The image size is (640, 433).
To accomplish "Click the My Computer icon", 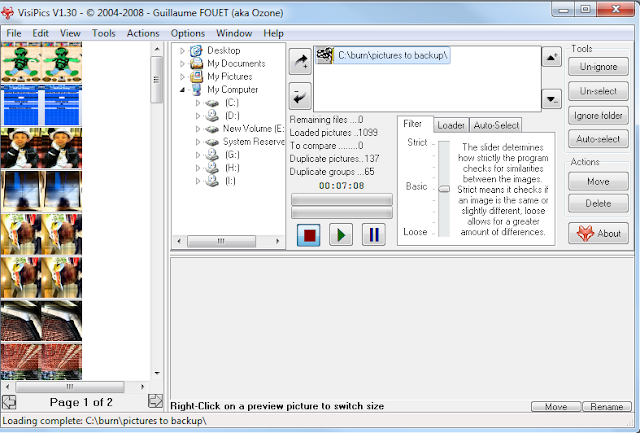I will click(196, 90).
